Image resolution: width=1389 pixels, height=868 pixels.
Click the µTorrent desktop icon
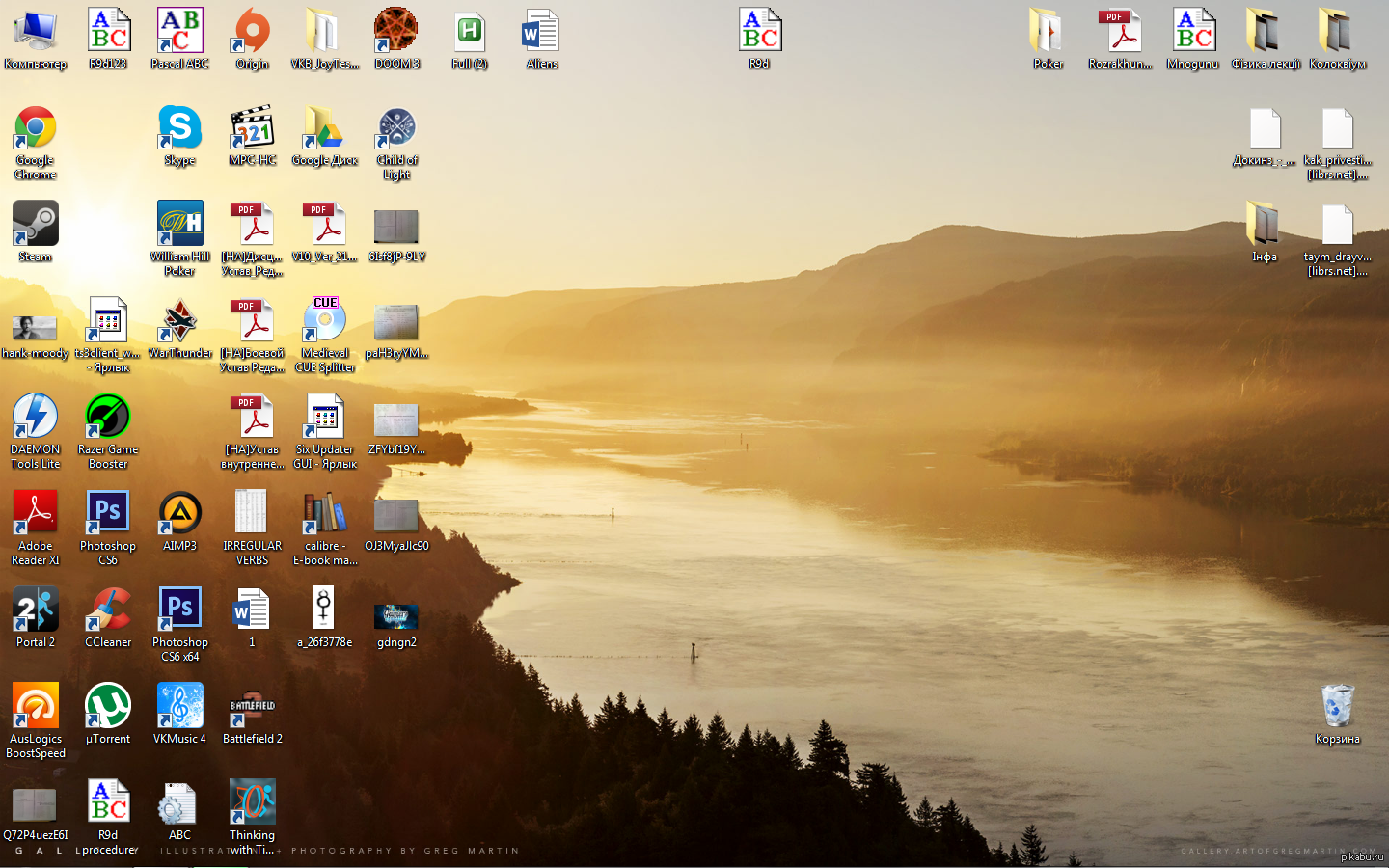coord(107,707)
